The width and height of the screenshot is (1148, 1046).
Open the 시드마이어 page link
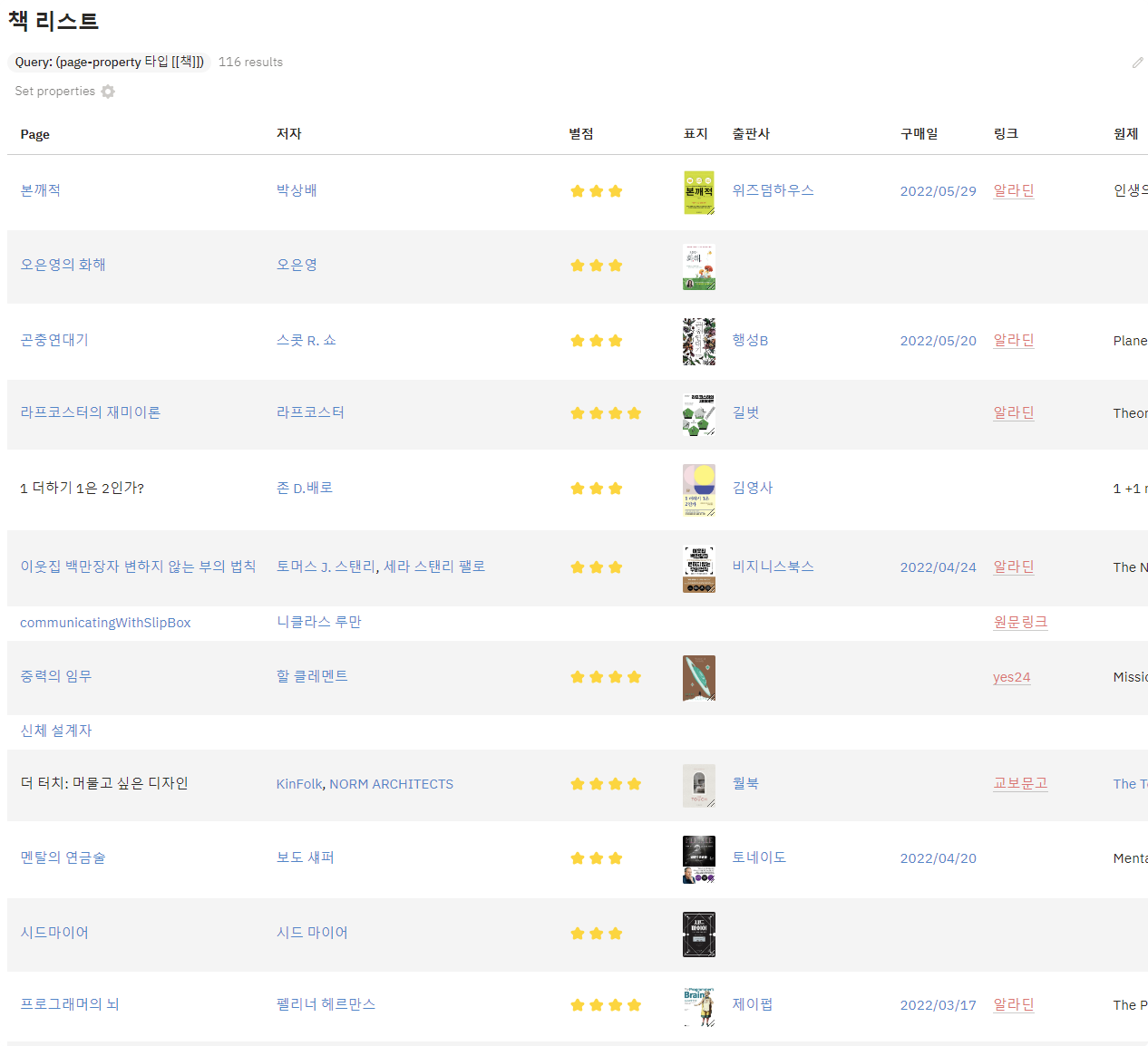click(54, 933)
